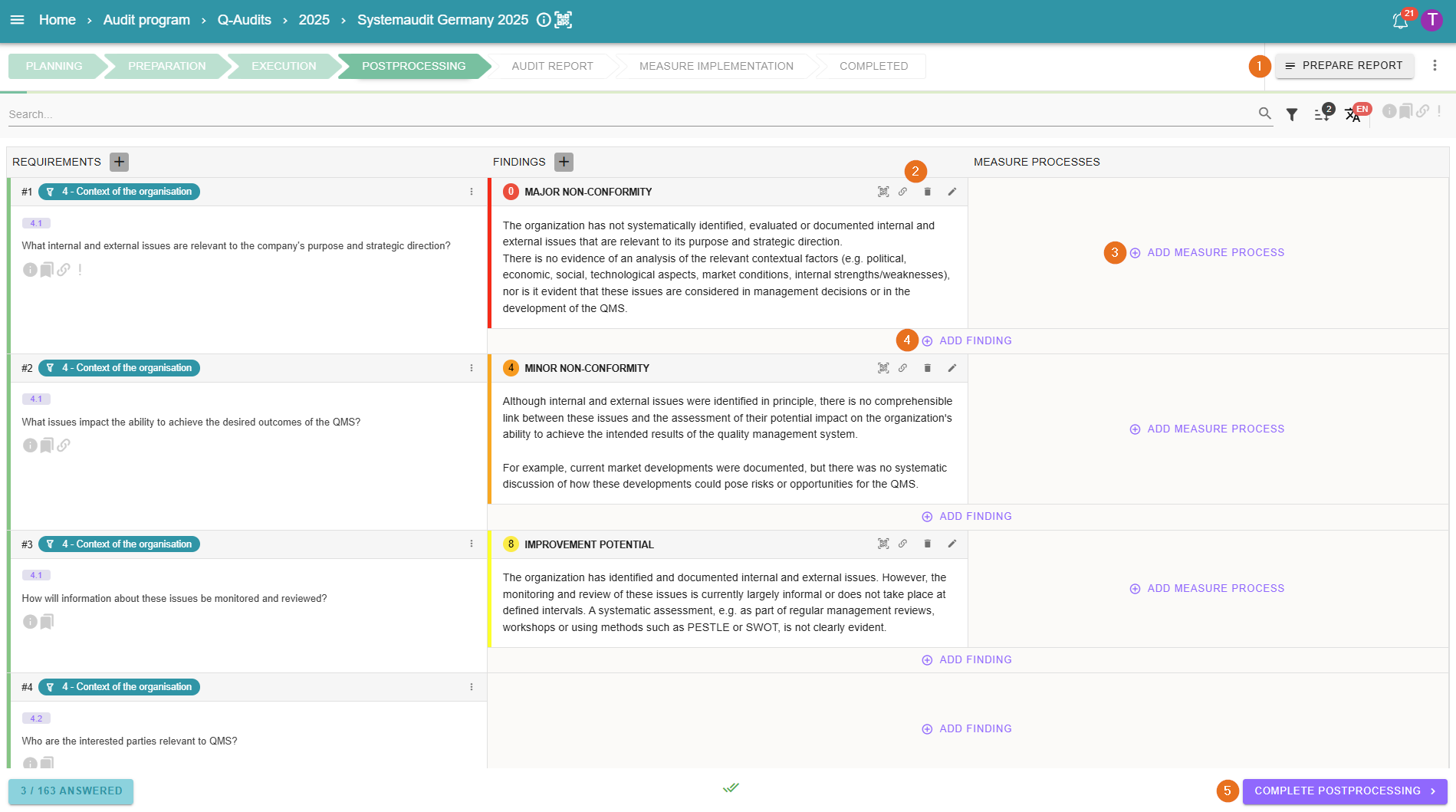The width and height of the screenshot is (1456, 812).
Task: Open the more options menu beside Prepare Report
Action: click(1435, 66)
